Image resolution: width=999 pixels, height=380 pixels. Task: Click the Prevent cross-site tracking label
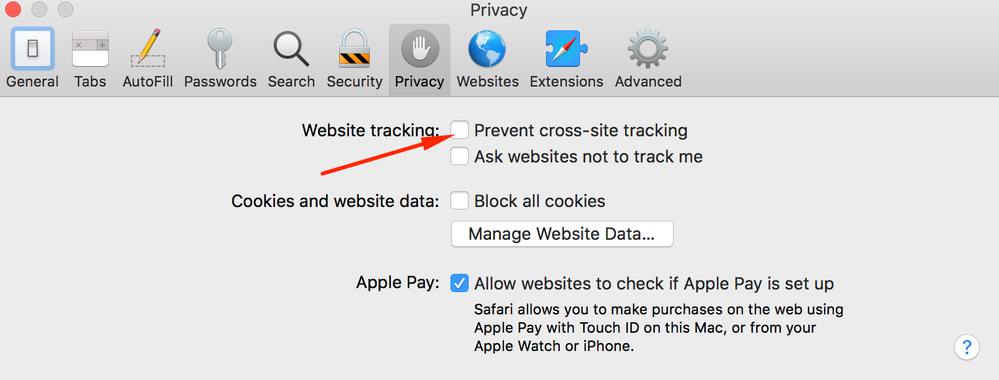tap(581, 131)
